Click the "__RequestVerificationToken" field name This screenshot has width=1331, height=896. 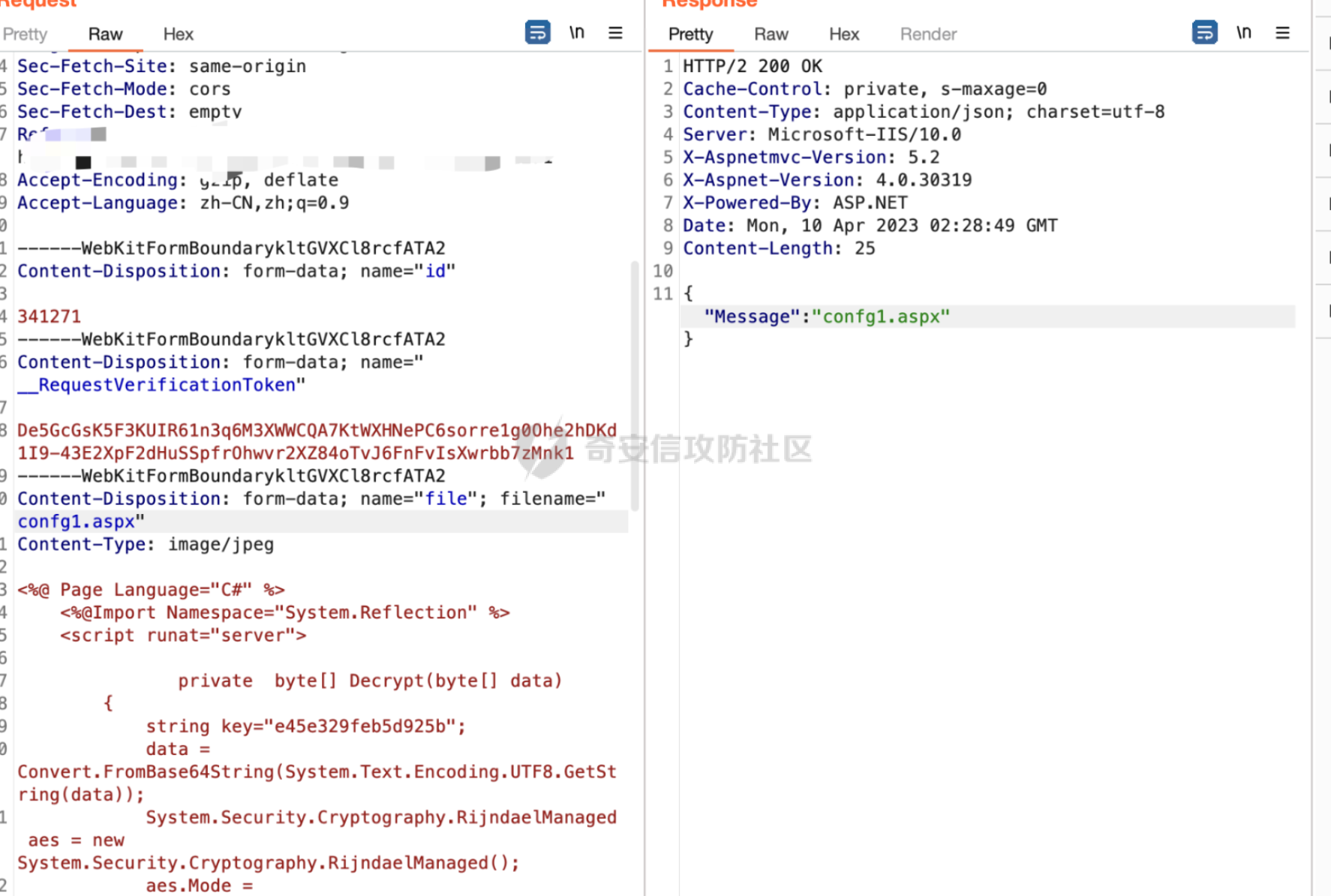[156, 385]
